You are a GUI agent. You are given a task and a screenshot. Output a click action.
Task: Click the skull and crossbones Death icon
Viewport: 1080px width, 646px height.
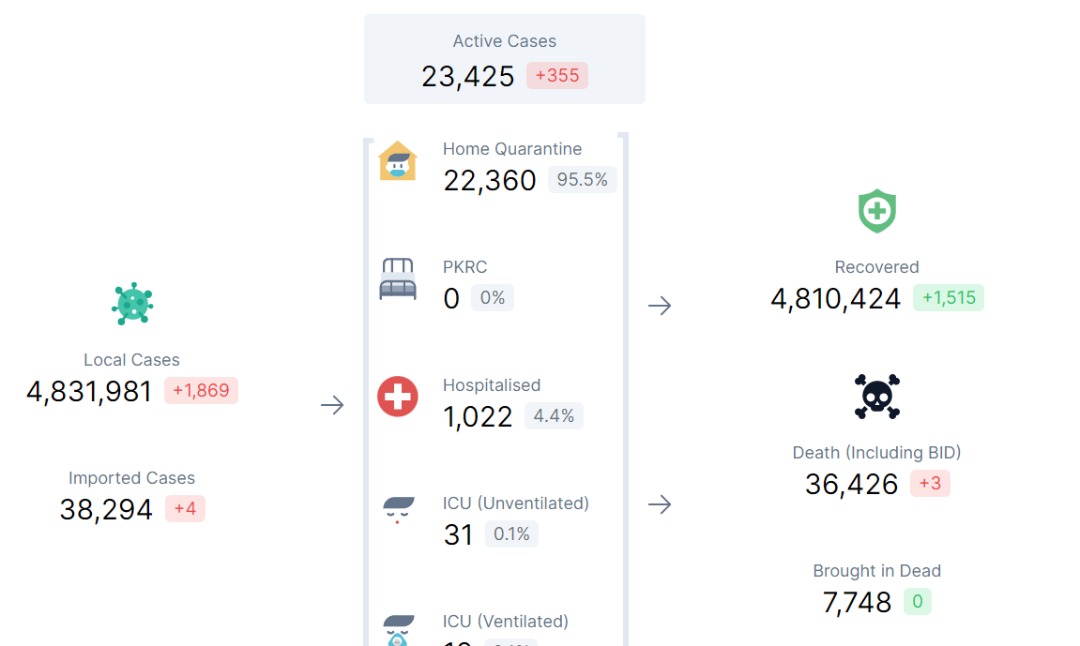(x=877, y=397)
